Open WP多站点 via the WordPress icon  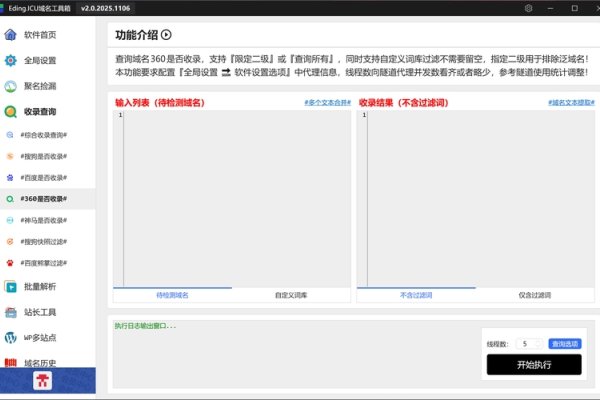10,338
